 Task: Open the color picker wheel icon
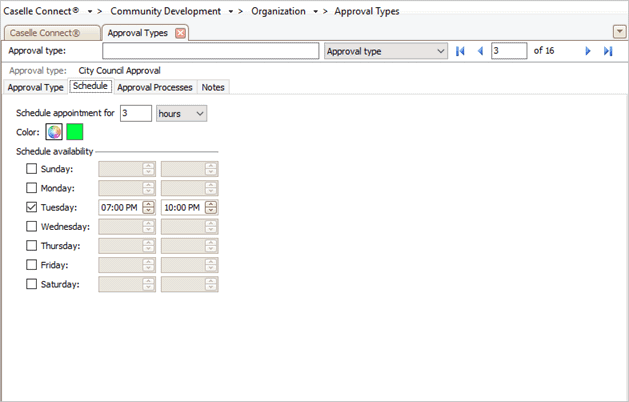54,132
